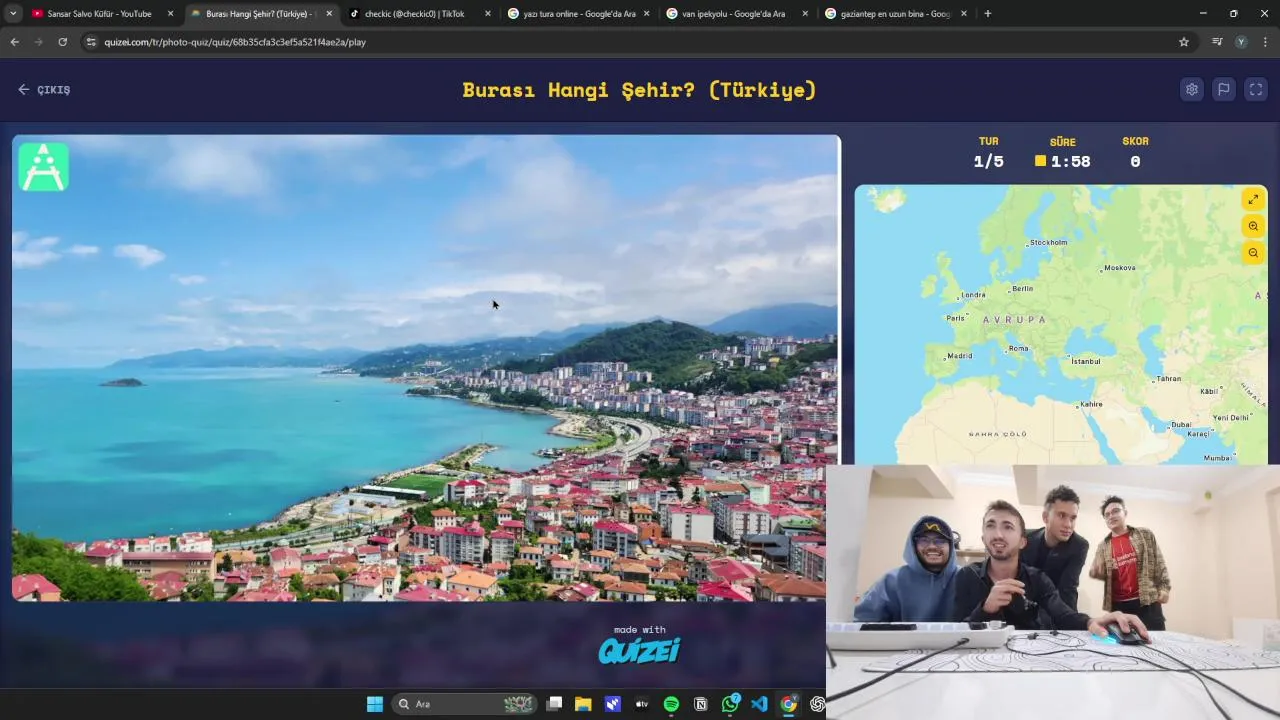Viewport: 1280px width, 720px height.
Task: Open Notion from the taskbar
Action: click(701, 704)
